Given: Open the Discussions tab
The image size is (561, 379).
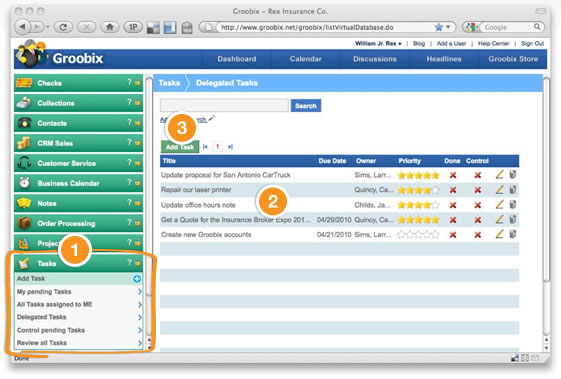Looking at the screenshot, I should click(x=375, y=59).
